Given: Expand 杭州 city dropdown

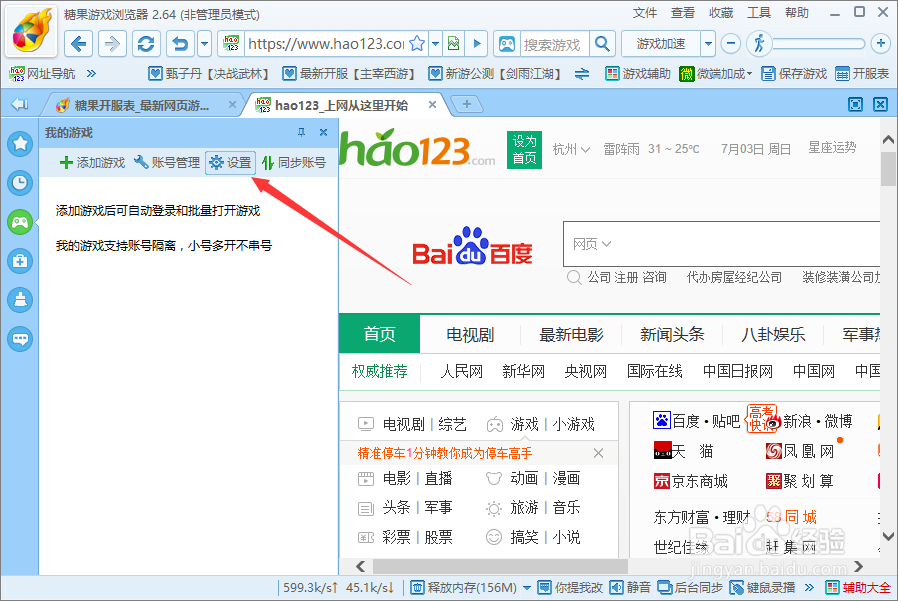Looking at the screenshot, I should point(571,150).
